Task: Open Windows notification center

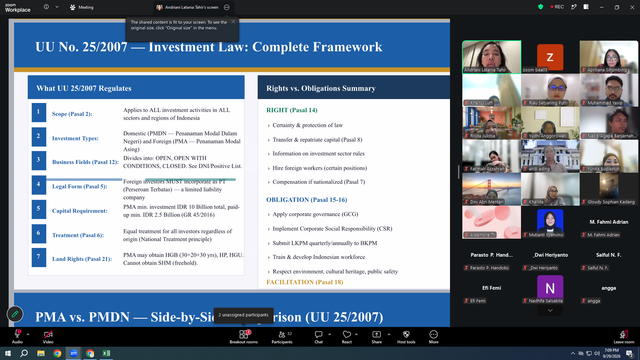Action: point(630,353)
